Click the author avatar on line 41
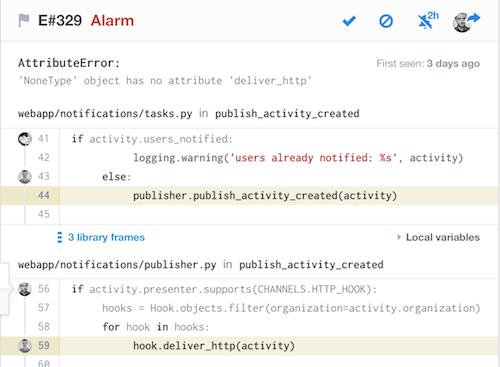Screen dimensions: 500x367 [25, 139]
